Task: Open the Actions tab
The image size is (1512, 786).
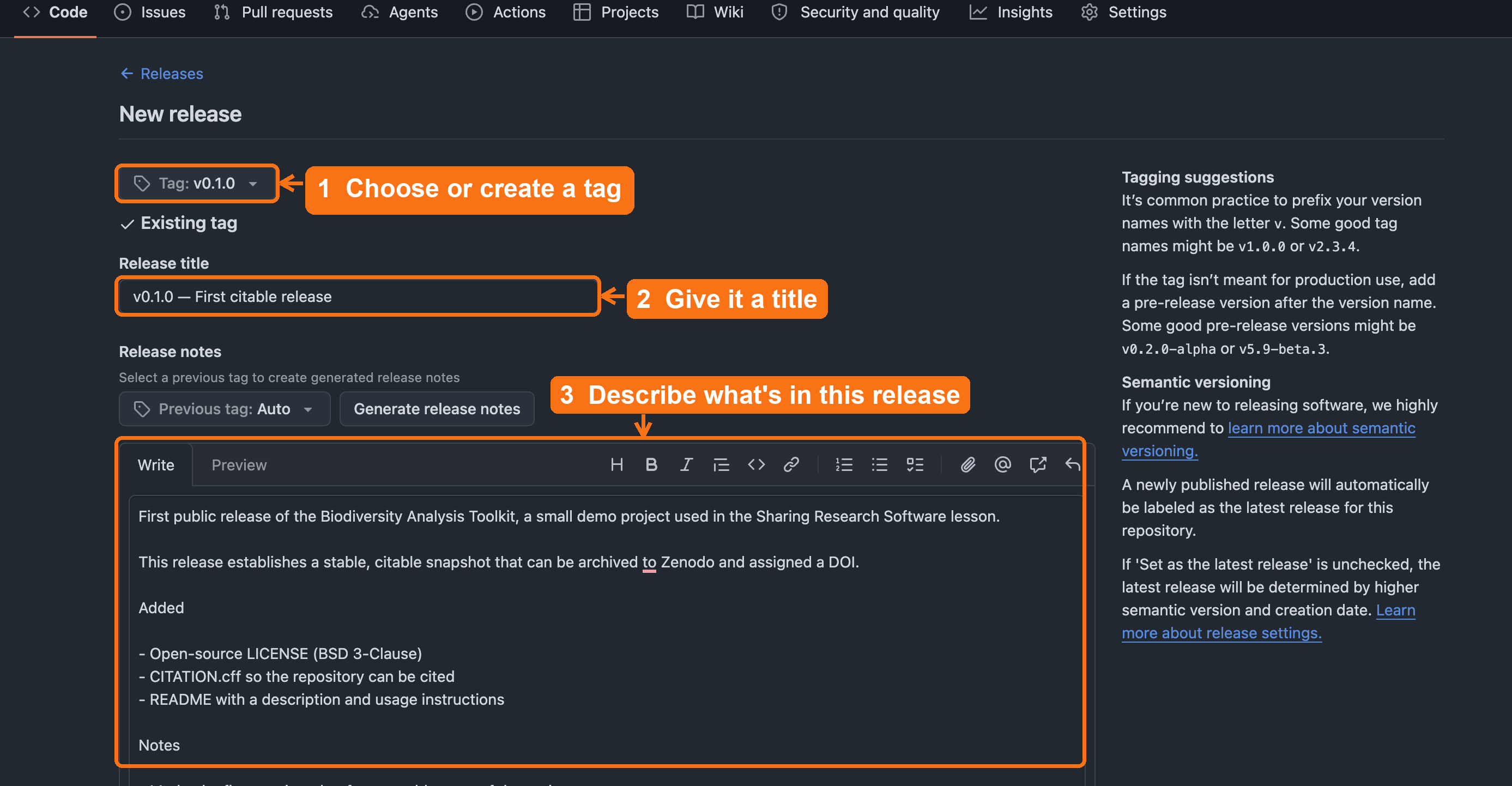Action: (505, 13)
